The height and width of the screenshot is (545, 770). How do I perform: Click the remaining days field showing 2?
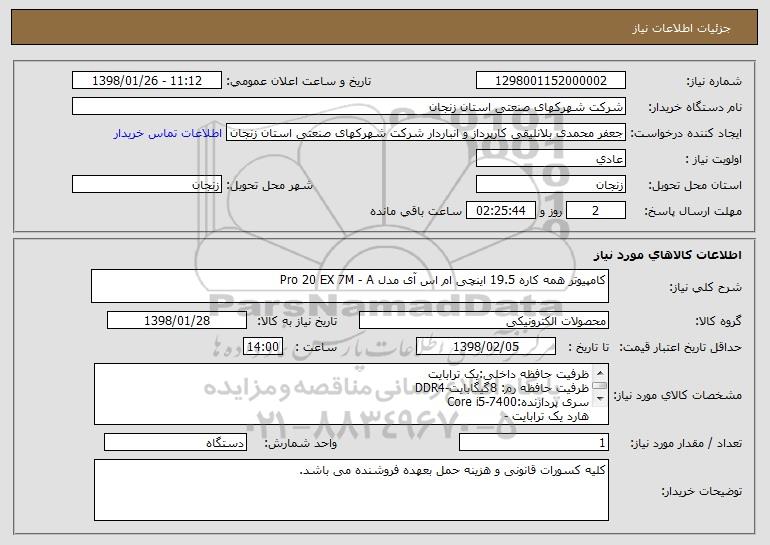click(x=596, y=211)
